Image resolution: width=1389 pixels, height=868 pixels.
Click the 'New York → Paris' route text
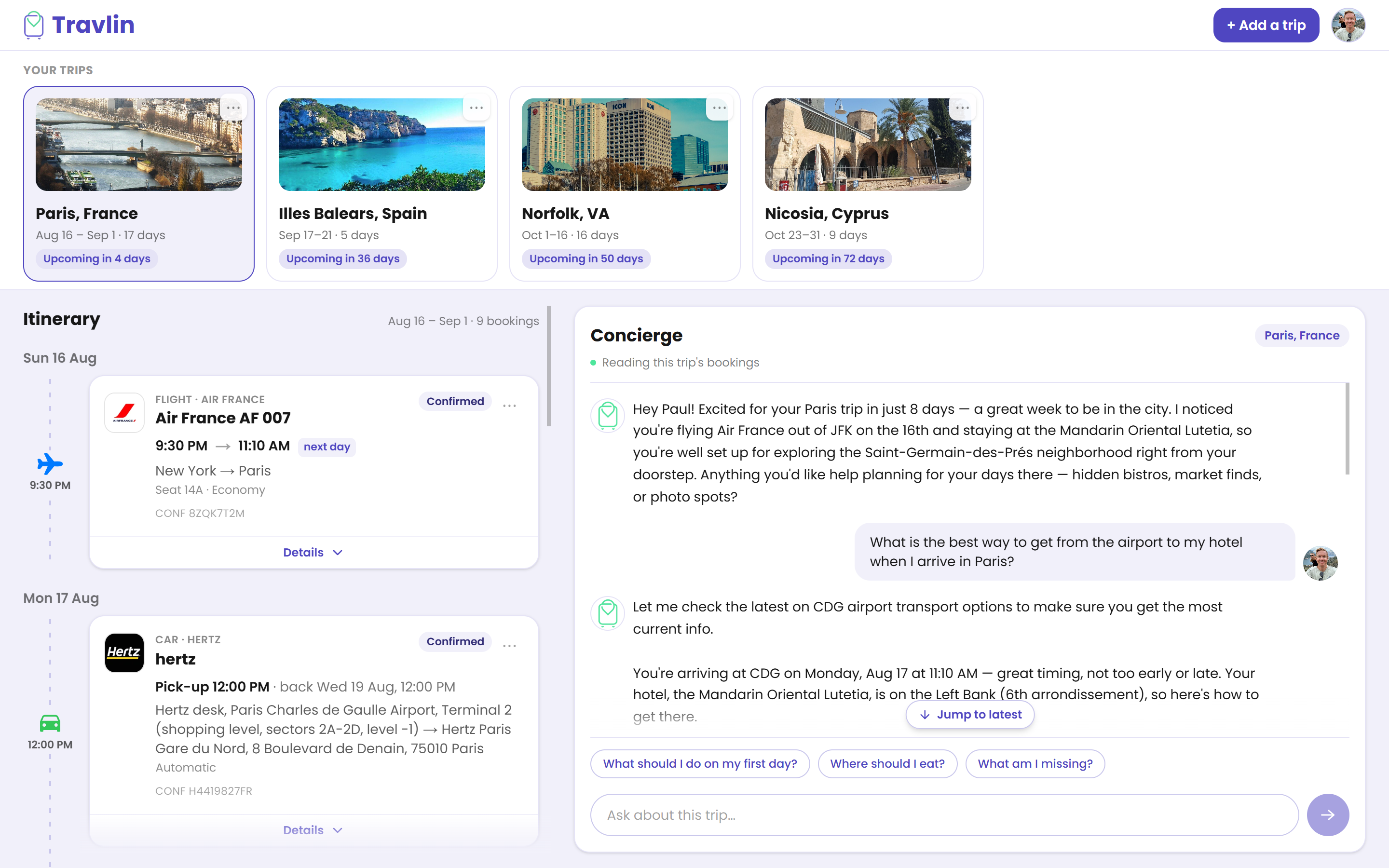click(x=213, y=471)
